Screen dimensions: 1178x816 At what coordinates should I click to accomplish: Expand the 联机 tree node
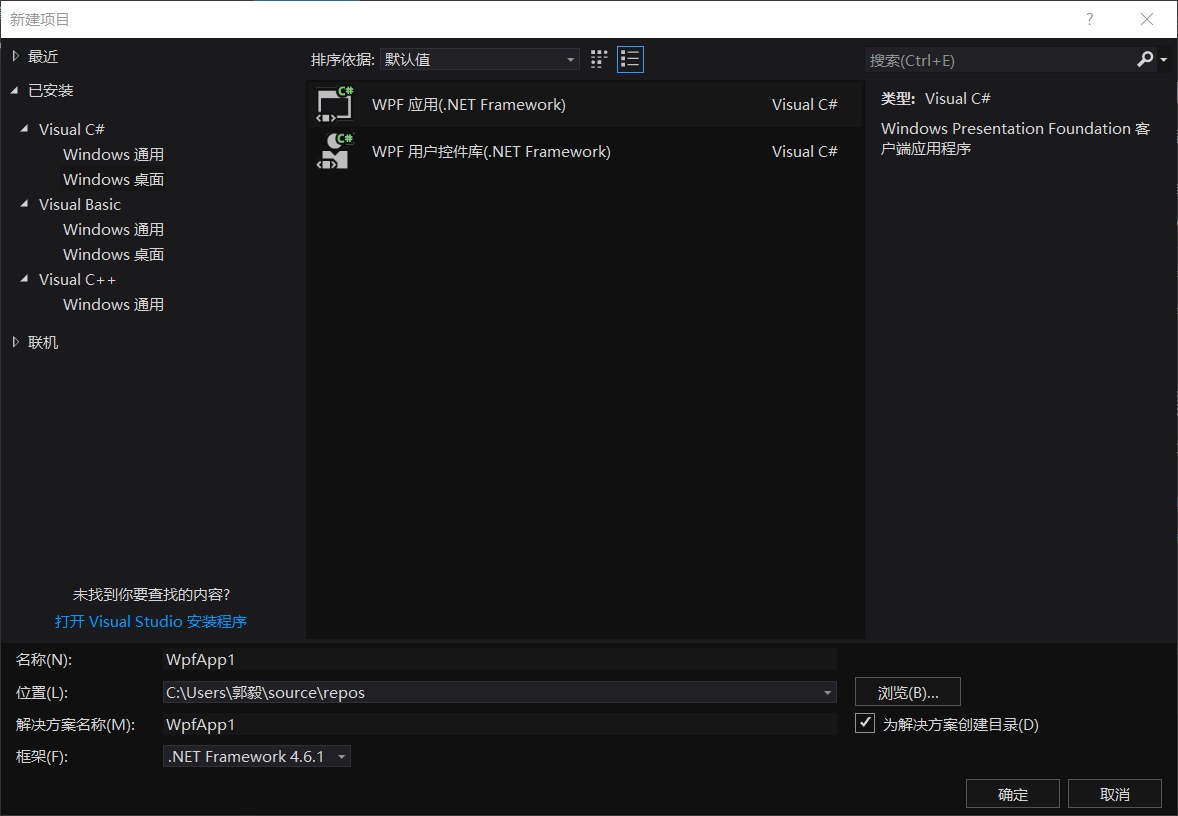[x=16, y=342]
